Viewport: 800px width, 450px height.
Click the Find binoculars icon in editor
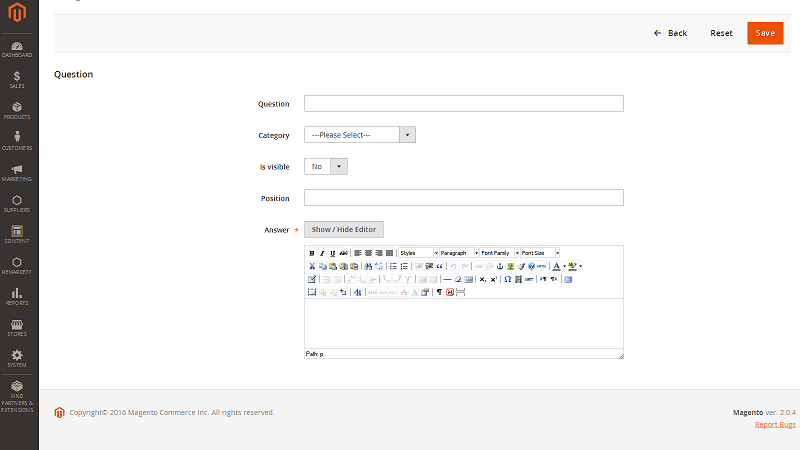pos(368,266)
